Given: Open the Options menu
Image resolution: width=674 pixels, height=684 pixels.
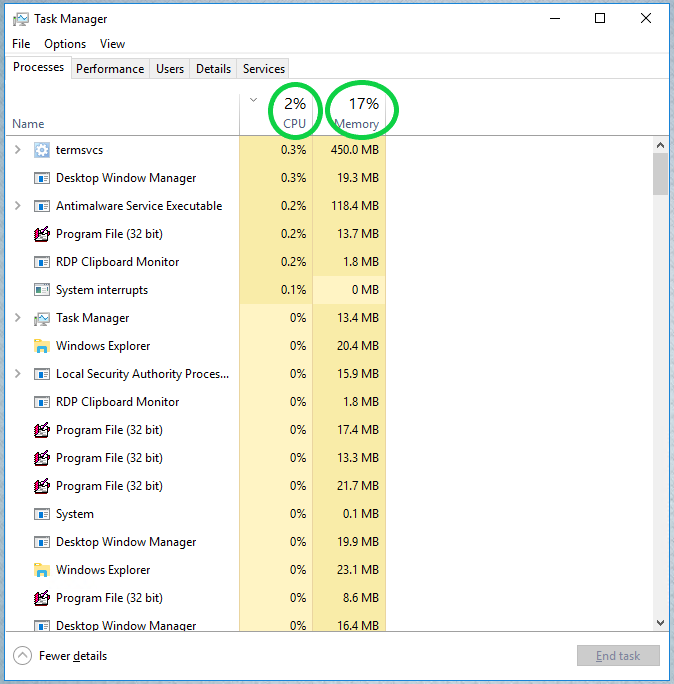Looking at the screenshot, I should click(65, 44).
